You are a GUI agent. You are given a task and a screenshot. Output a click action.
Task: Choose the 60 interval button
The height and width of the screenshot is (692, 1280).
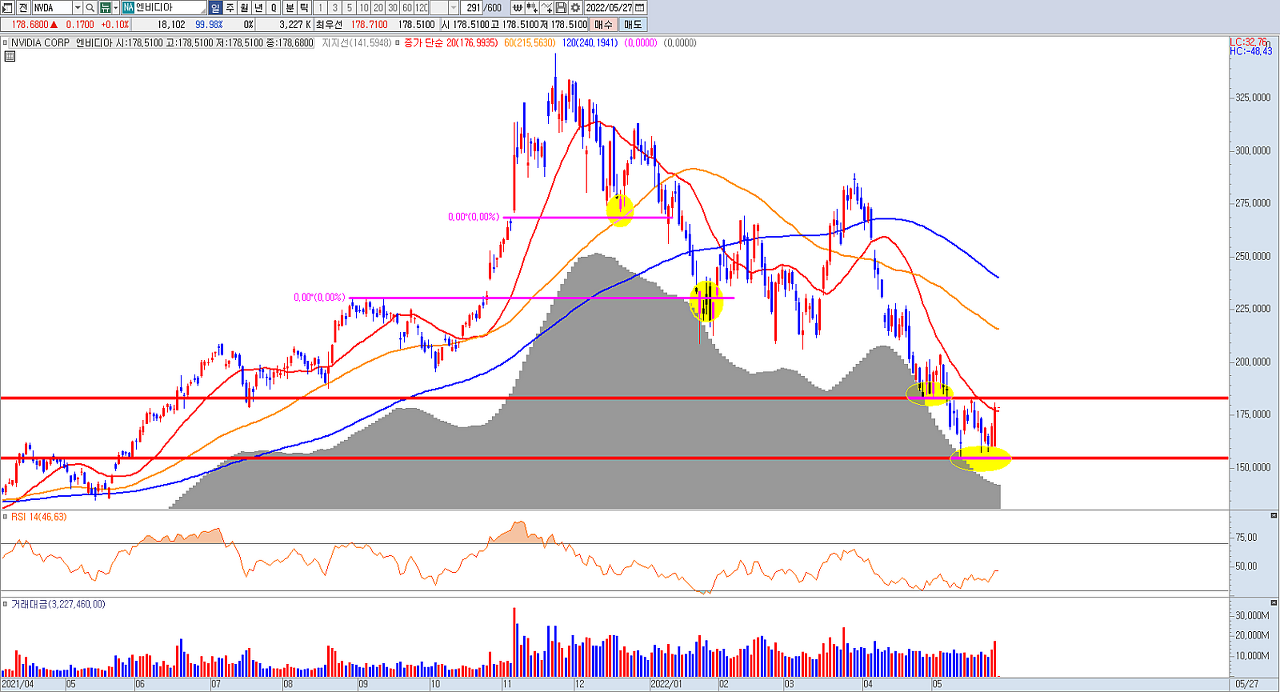407,7
